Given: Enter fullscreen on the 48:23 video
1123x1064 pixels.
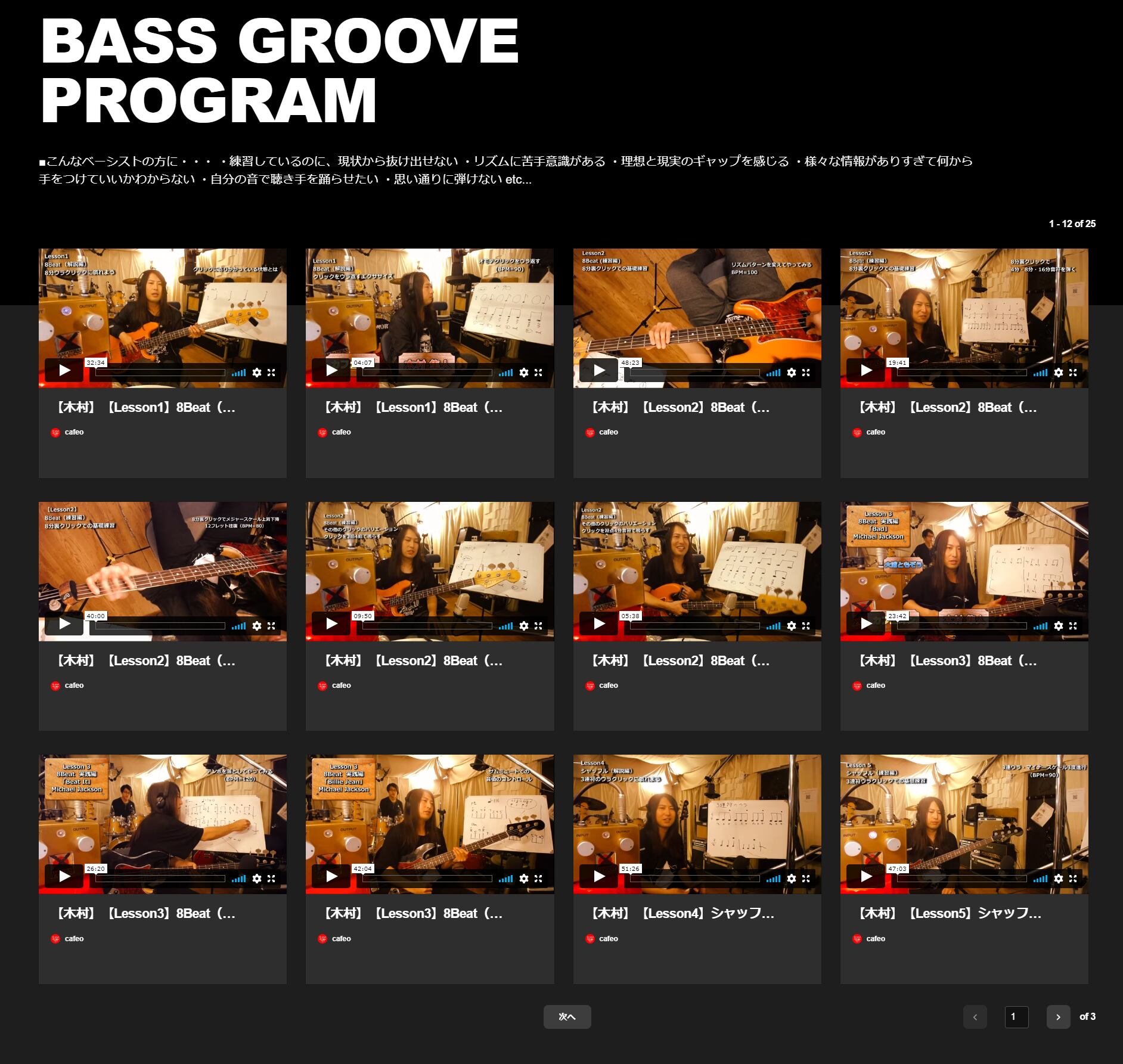Looking at the screenshot, I should tap(806, 373).
